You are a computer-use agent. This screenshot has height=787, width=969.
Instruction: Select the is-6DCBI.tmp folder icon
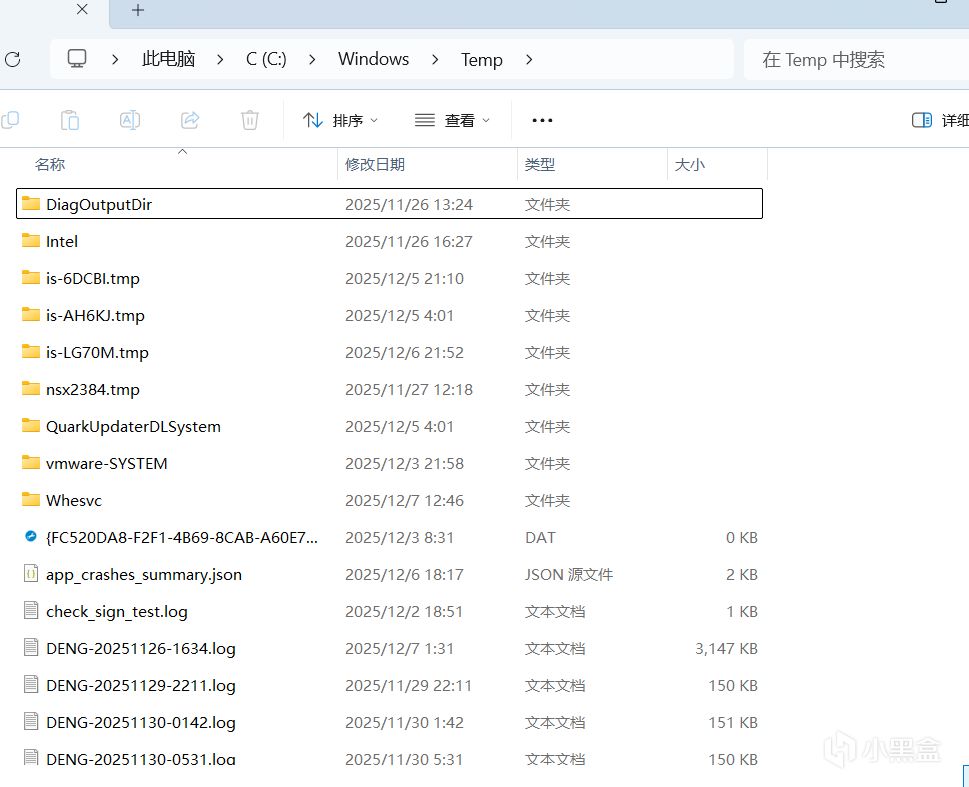coord(31,278)
